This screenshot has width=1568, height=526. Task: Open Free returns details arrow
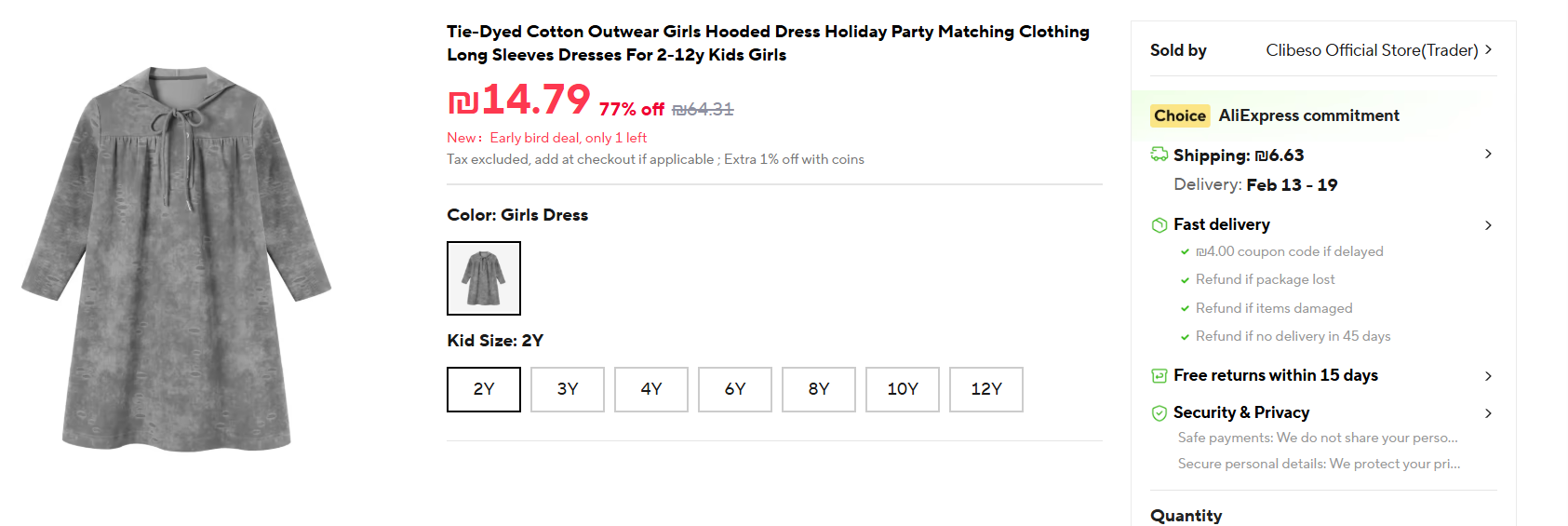click(x=1488, y=376)
